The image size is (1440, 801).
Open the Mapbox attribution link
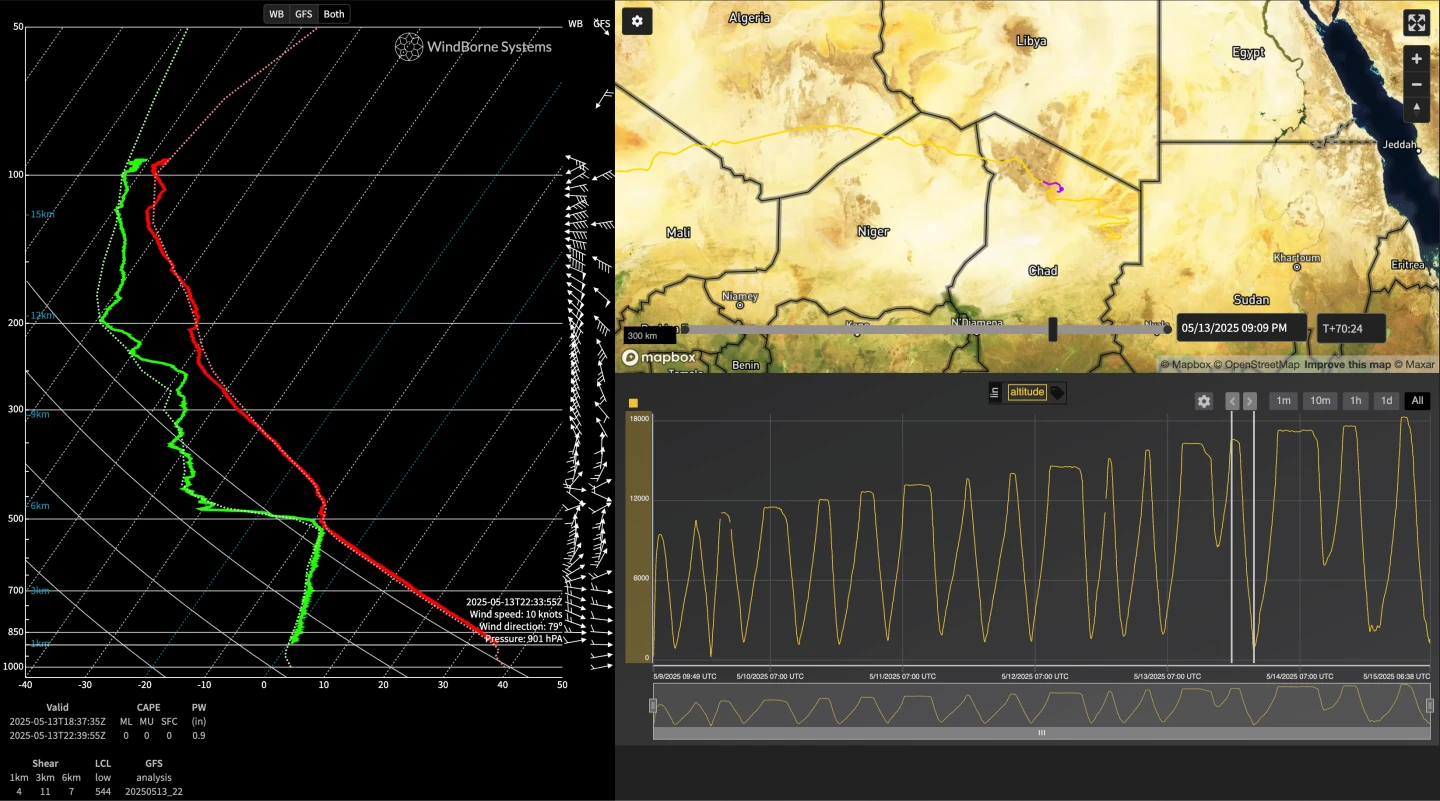pos(1185,365)
